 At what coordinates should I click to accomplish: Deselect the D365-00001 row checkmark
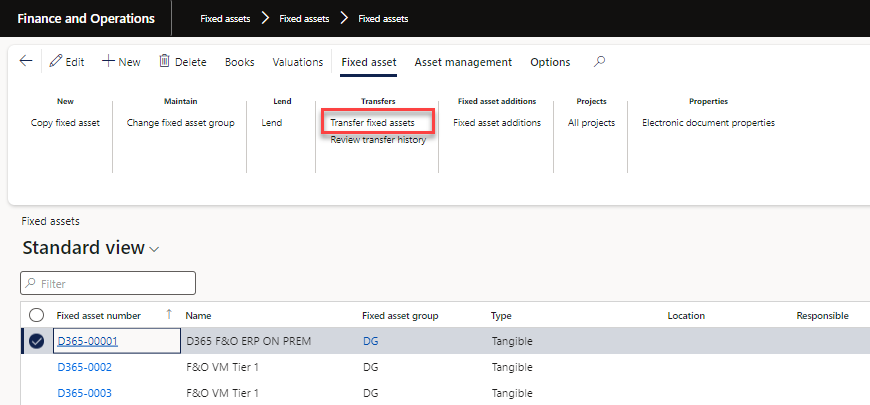(36, 341)
